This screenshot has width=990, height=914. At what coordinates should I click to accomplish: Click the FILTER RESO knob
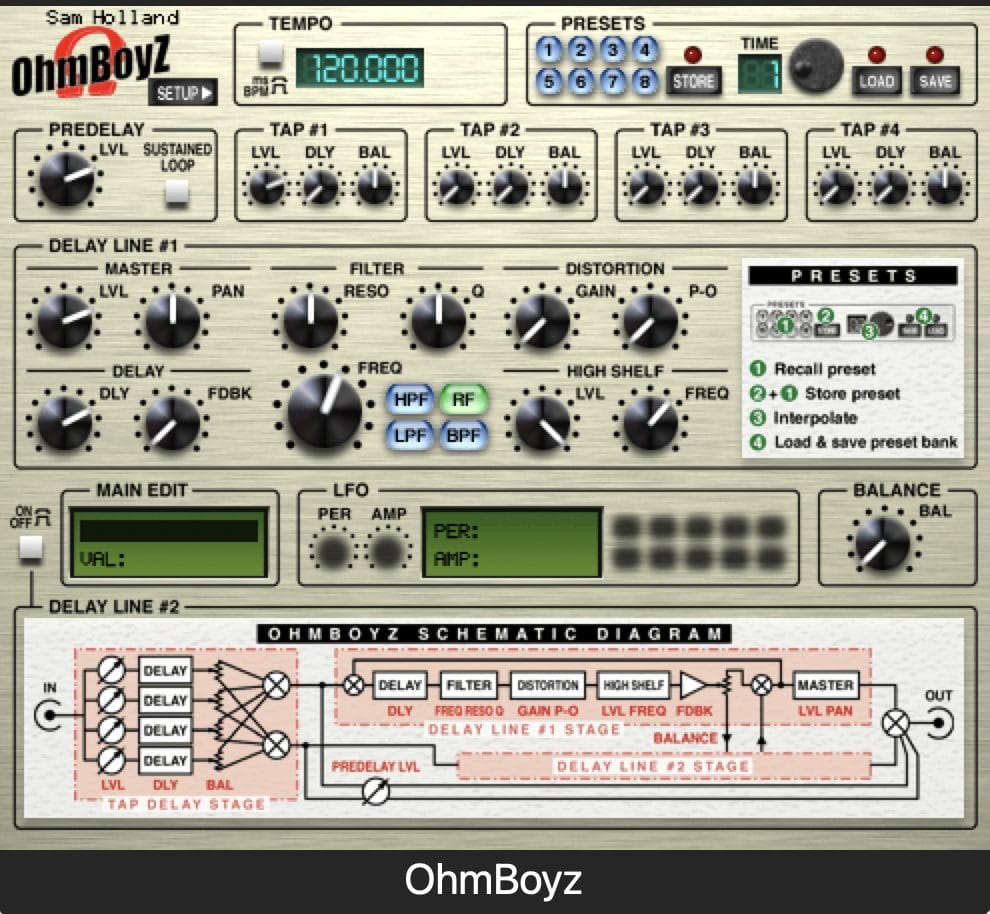pos(310,321)
